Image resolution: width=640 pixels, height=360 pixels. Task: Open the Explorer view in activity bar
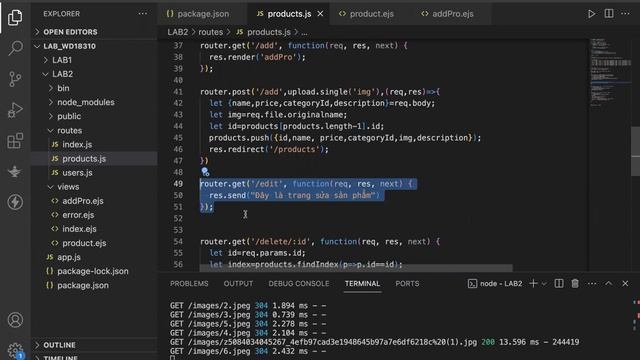click(x=15, y=17)
